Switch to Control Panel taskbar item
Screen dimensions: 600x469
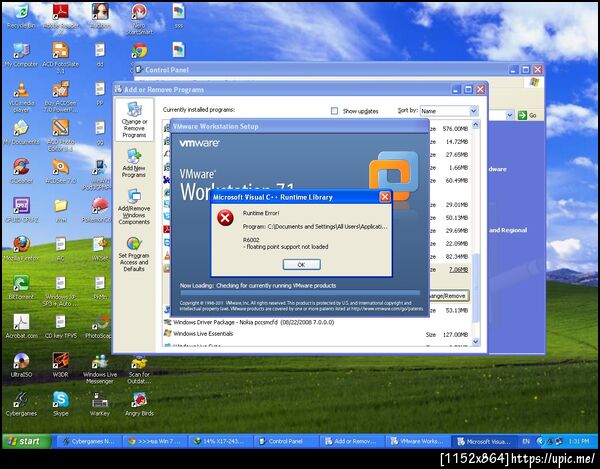coord(287,441)
